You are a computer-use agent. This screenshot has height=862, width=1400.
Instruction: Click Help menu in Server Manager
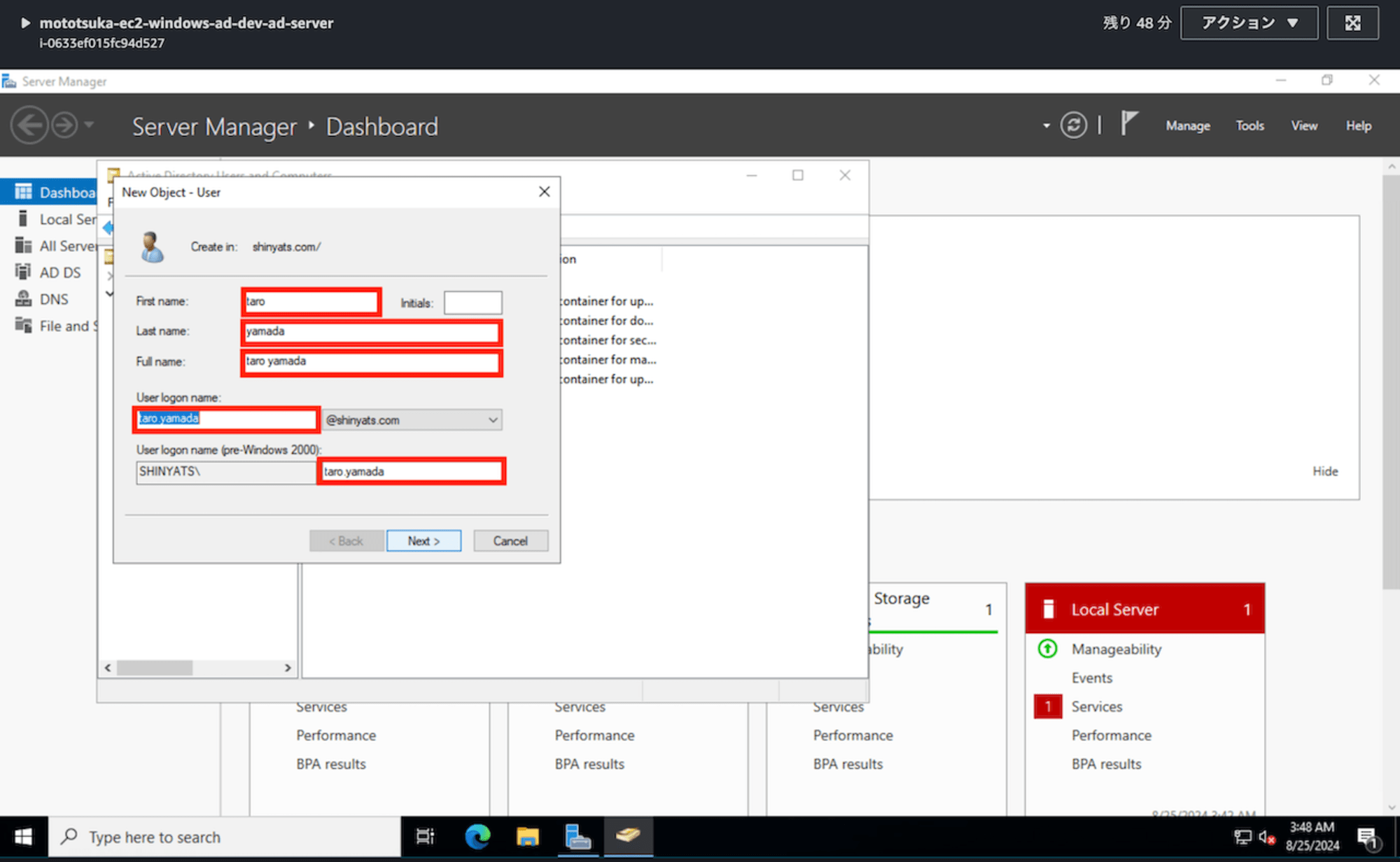click(x=1356, y=125)
